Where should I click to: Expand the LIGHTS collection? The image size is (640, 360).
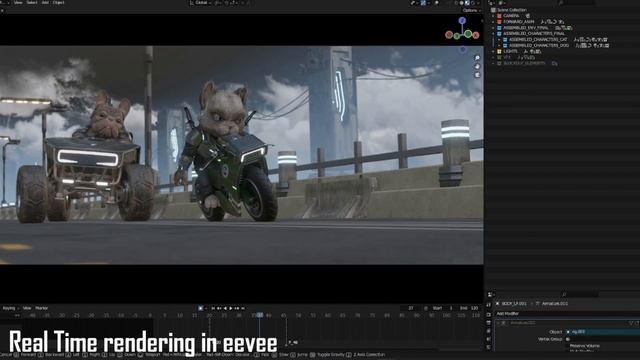pos(493,52)
